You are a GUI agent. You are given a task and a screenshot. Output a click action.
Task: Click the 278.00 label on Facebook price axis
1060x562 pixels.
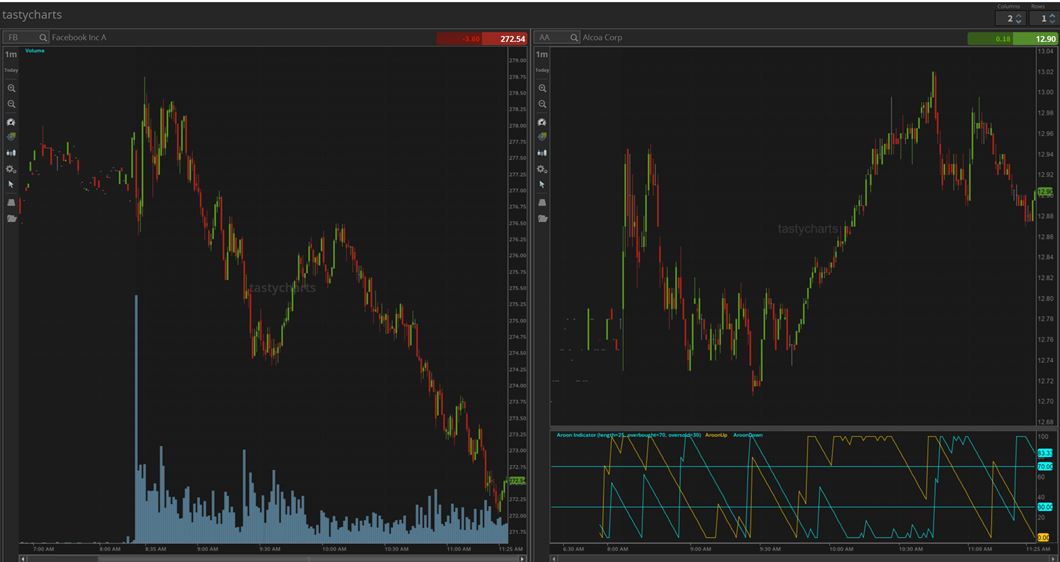pos(518,126)
